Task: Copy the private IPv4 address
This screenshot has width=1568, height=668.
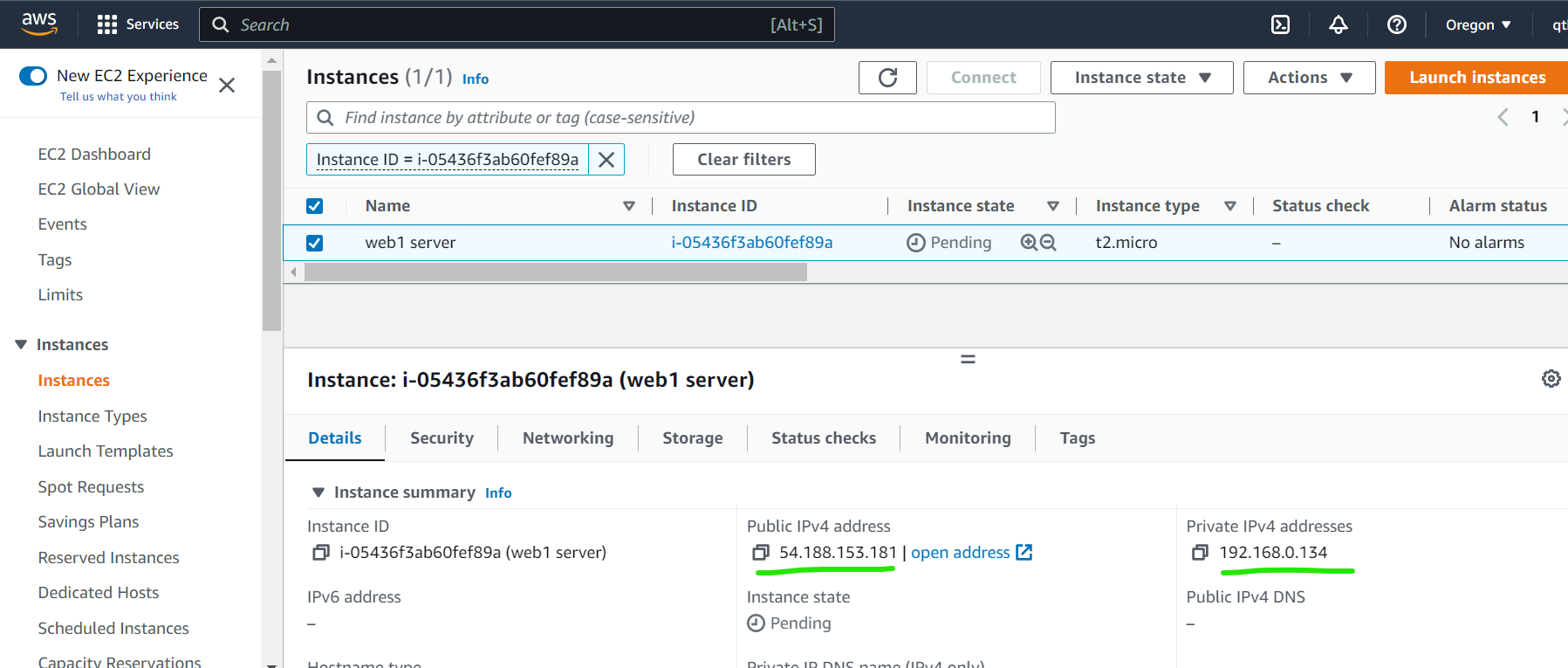Action: (1201, 553)
